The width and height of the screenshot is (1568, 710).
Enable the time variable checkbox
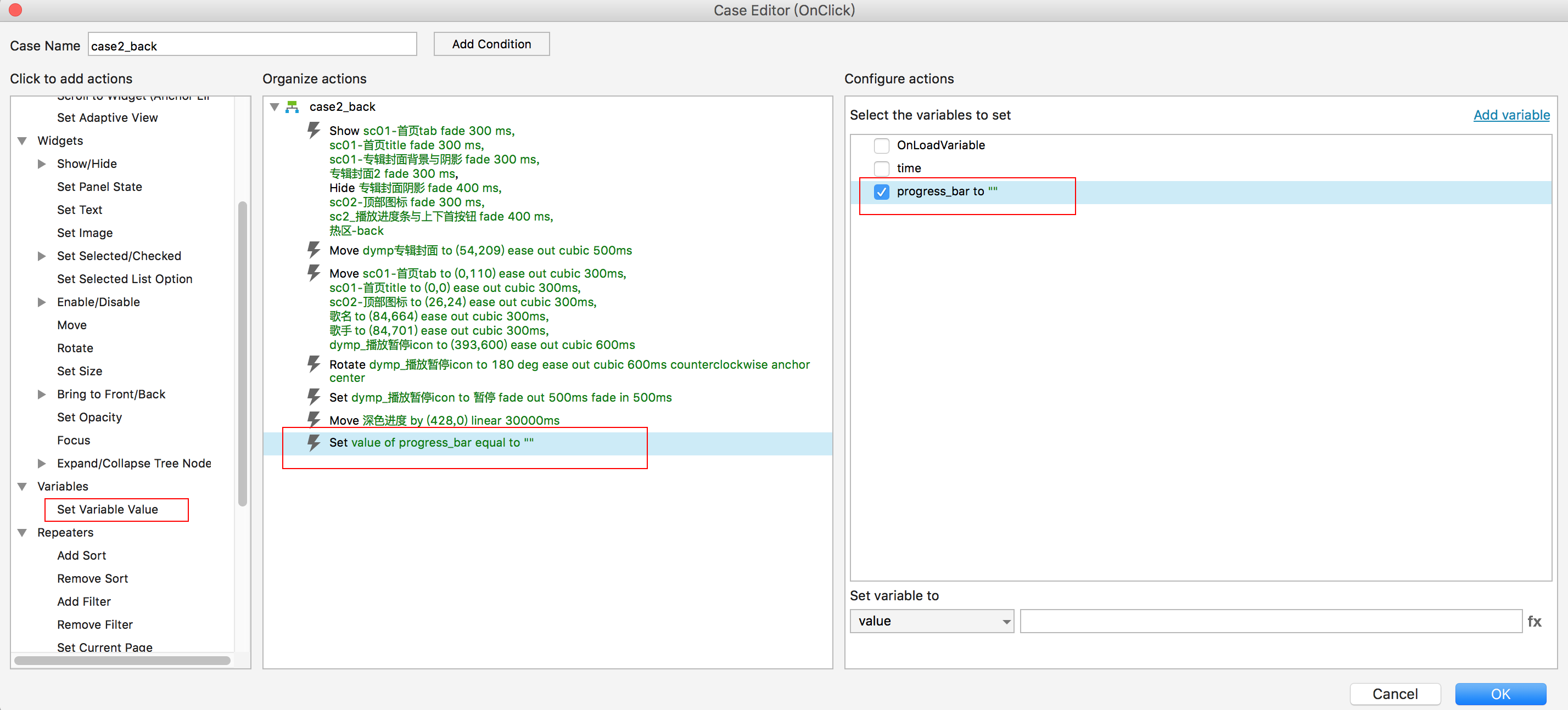[881, 168]
